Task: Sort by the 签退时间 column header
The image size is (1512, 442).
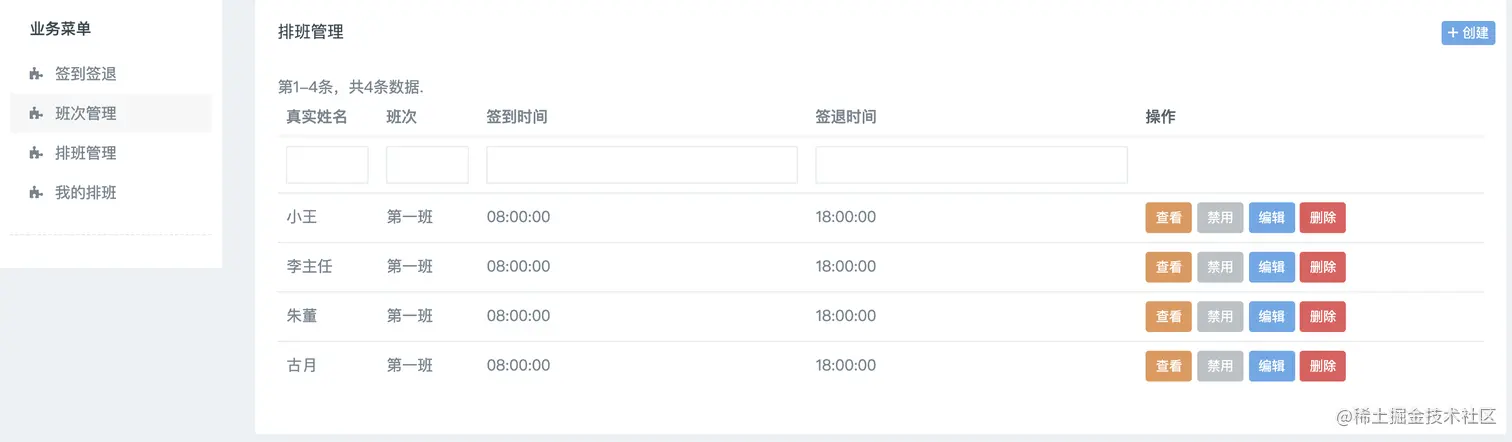Action: tap(846, 117)
